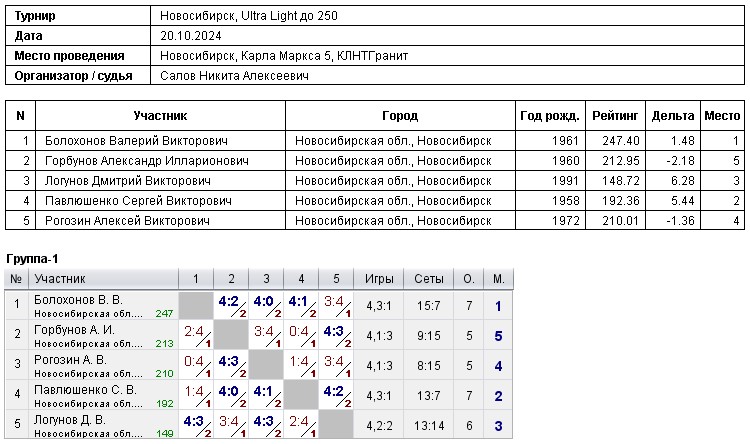The image size is (750, 444).
Task: Select Горбунов Александр Илларионович in the participants list
Action: [147, 161]
